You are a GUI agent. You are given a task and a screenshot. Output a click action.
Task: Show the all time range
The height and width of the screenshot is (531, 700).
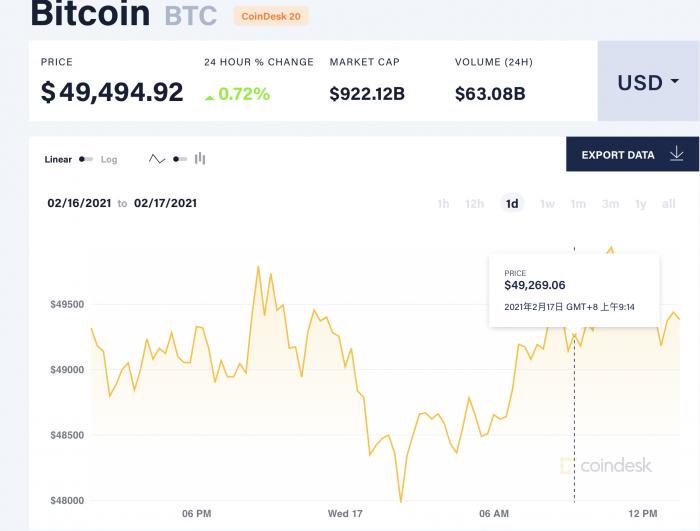click(669, 204)
